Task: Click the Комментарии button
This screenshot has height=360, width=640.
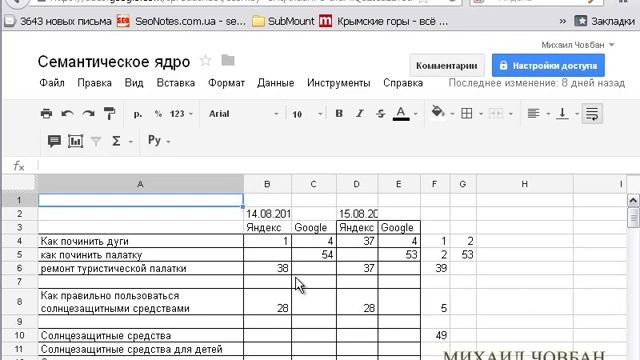Action: [447, 65]
